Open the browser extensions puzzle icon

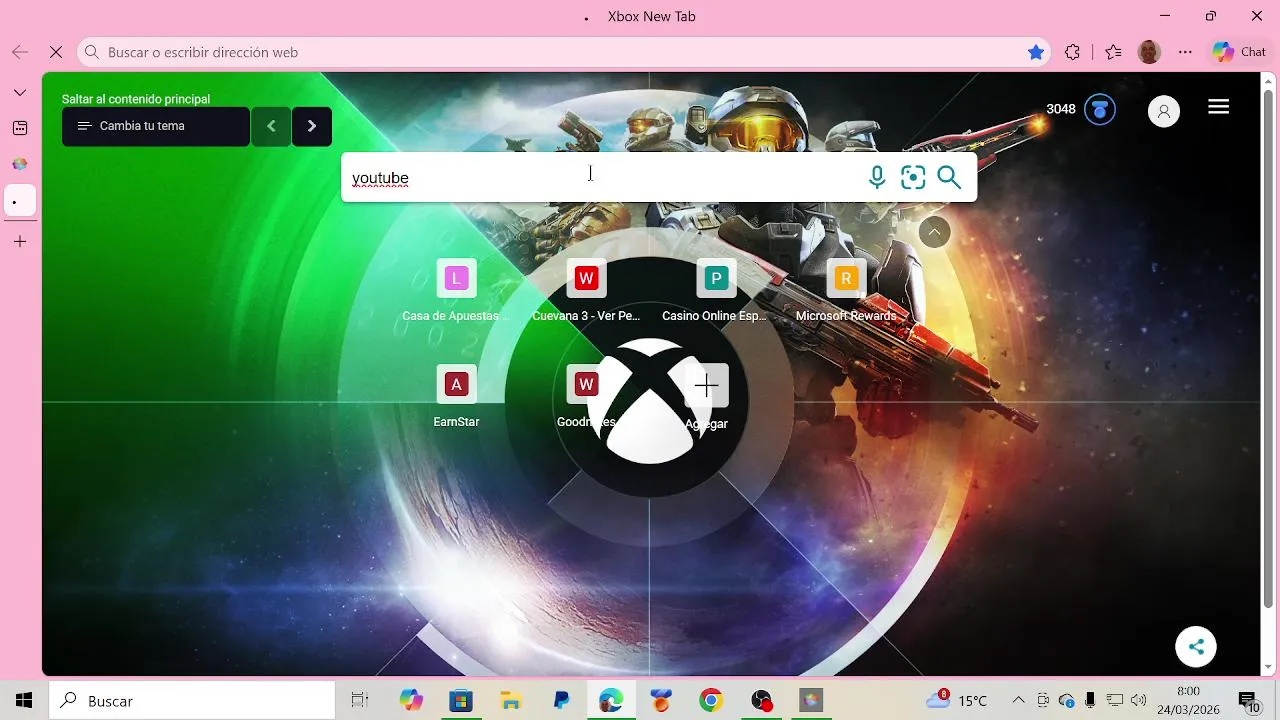click(1073, 52)
